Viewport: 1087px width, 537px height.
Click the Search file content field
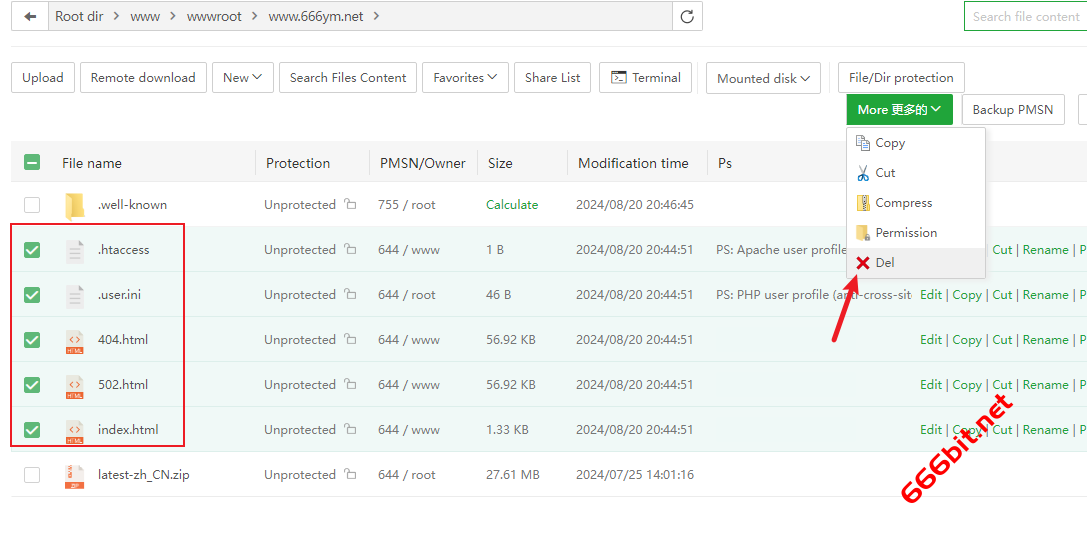click(1025, 16)
